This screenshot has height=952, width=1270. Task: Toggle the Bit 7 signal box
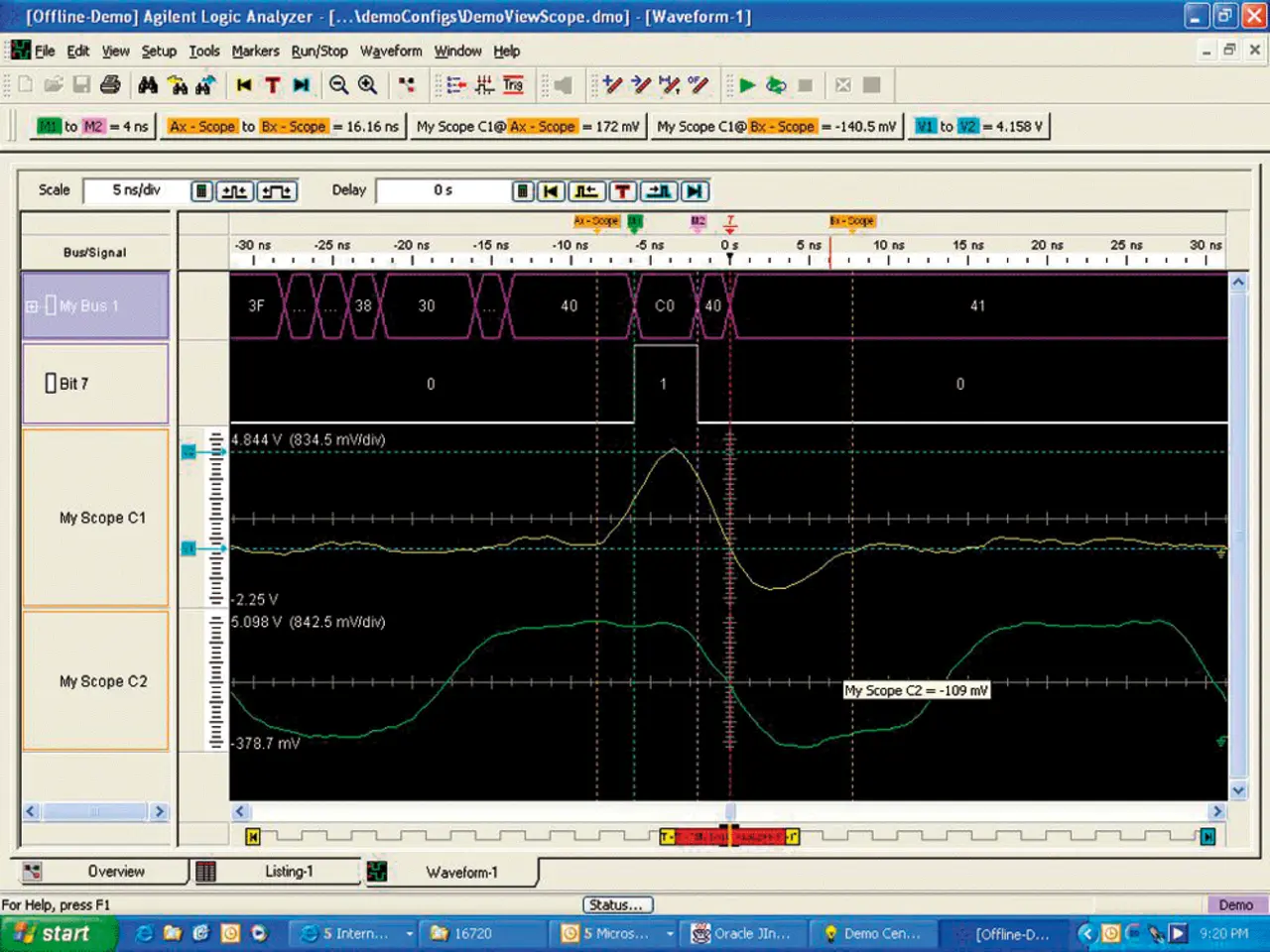click(x=51, y=384)
